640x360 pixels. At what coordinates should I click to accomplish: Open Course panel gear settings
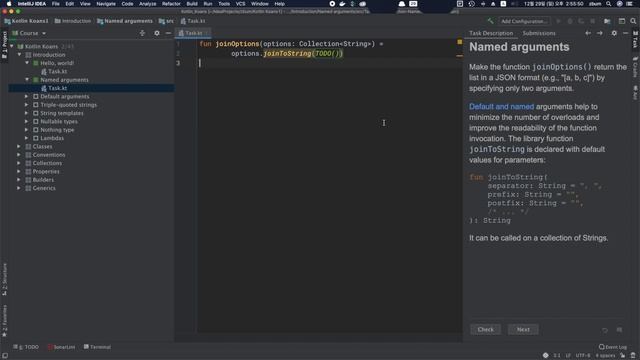pyautogui.click(x=157, y=33)
